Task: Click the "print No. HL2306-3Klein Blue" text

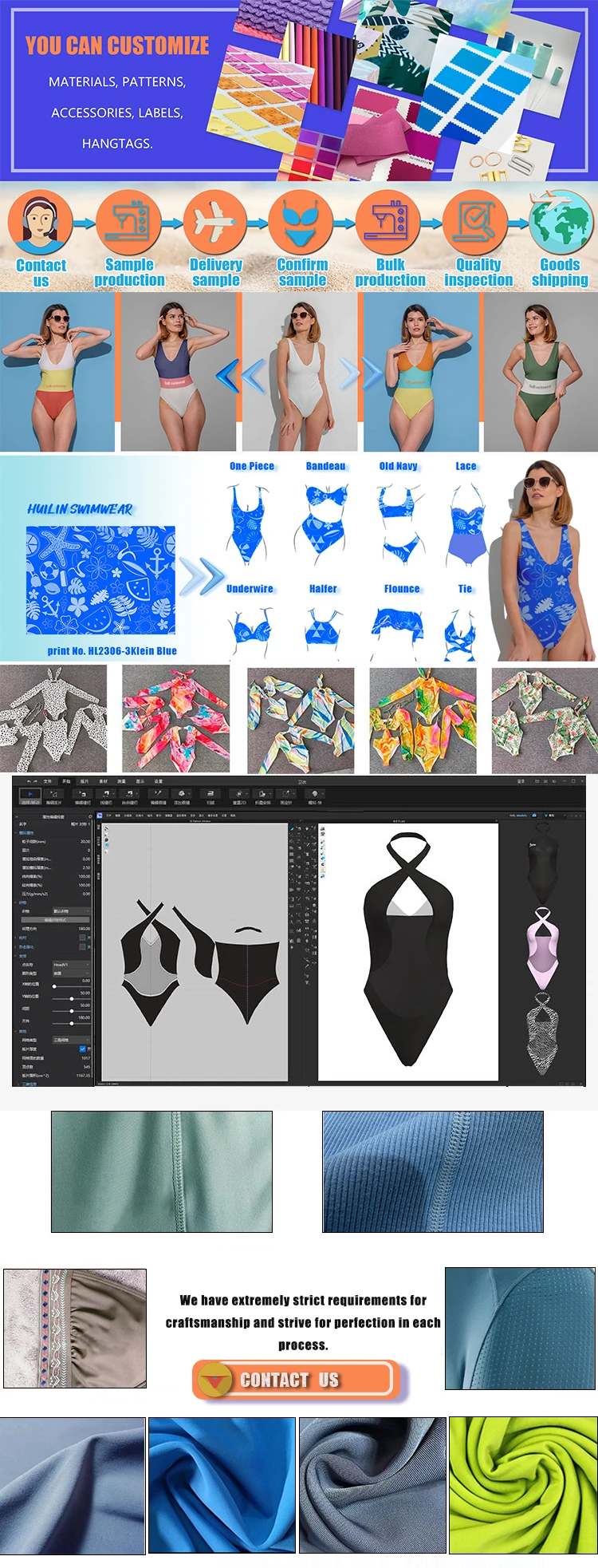Action: click(x=112, y=650)
